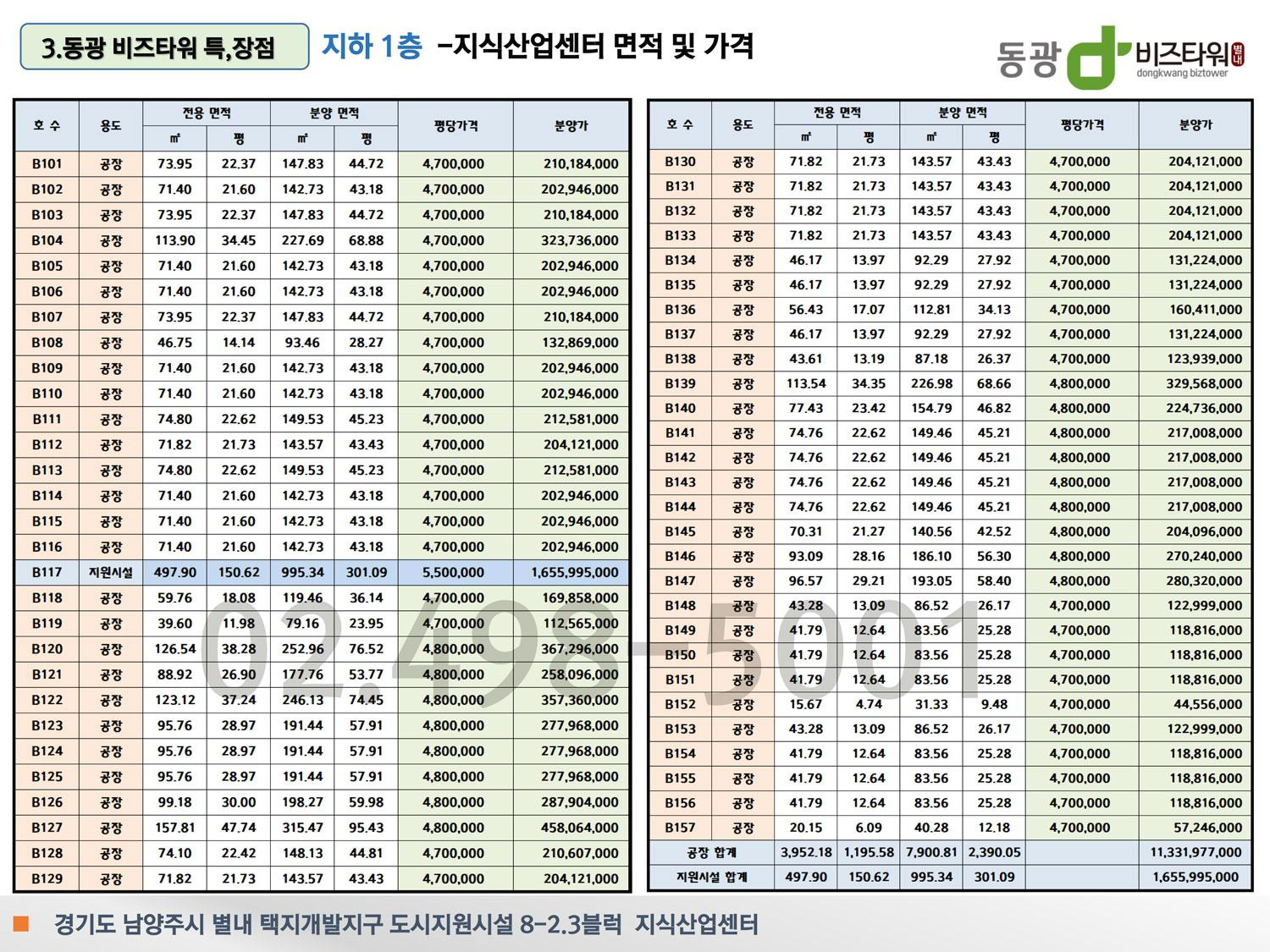Click unit number B111
This screenshot has width=1270, height=952.
(x=47, y=419)
